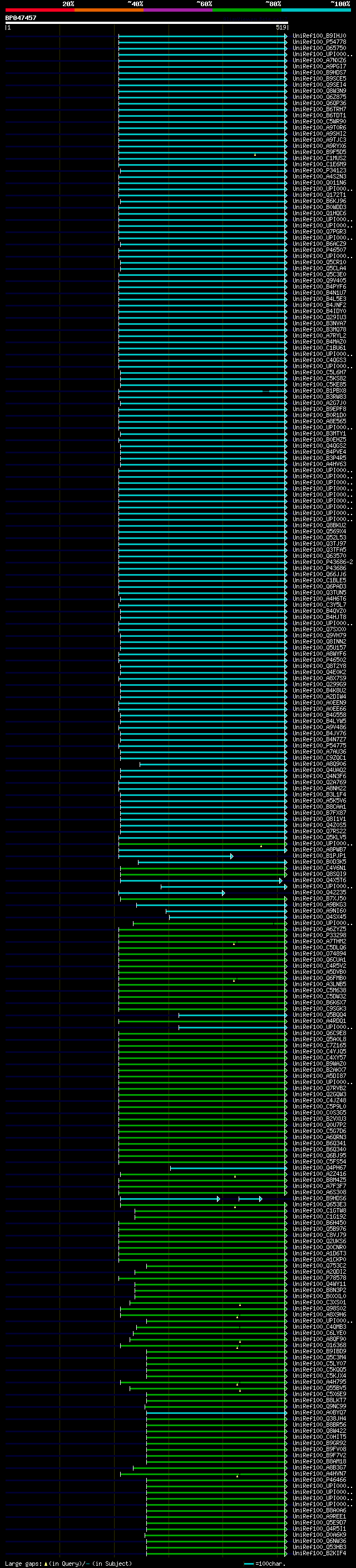
Task: Click the cyan ~100% identity color bar
Action: pyautogui.click(x=316, y=10)
